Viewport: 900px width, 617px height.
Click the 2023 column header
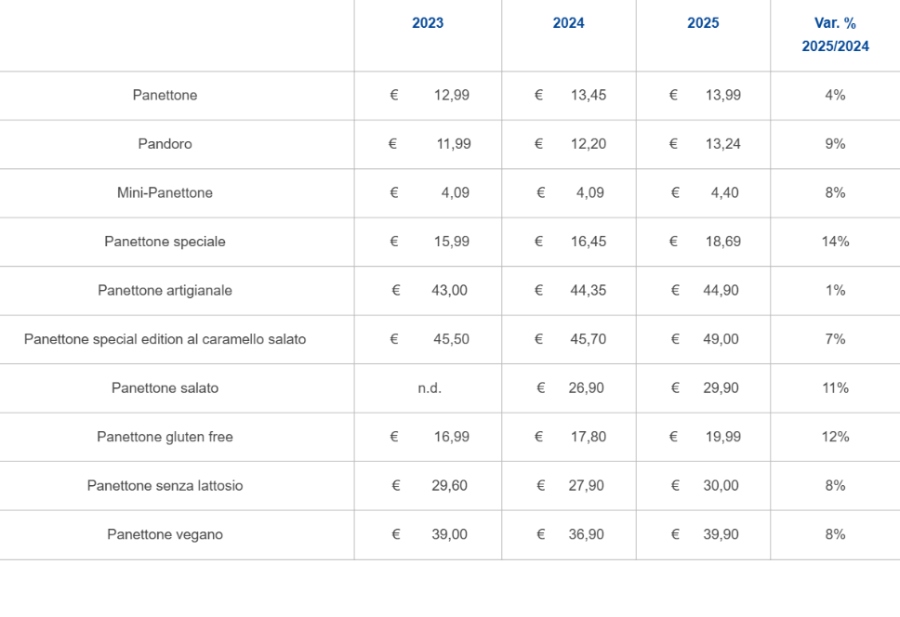click(427, 23)
